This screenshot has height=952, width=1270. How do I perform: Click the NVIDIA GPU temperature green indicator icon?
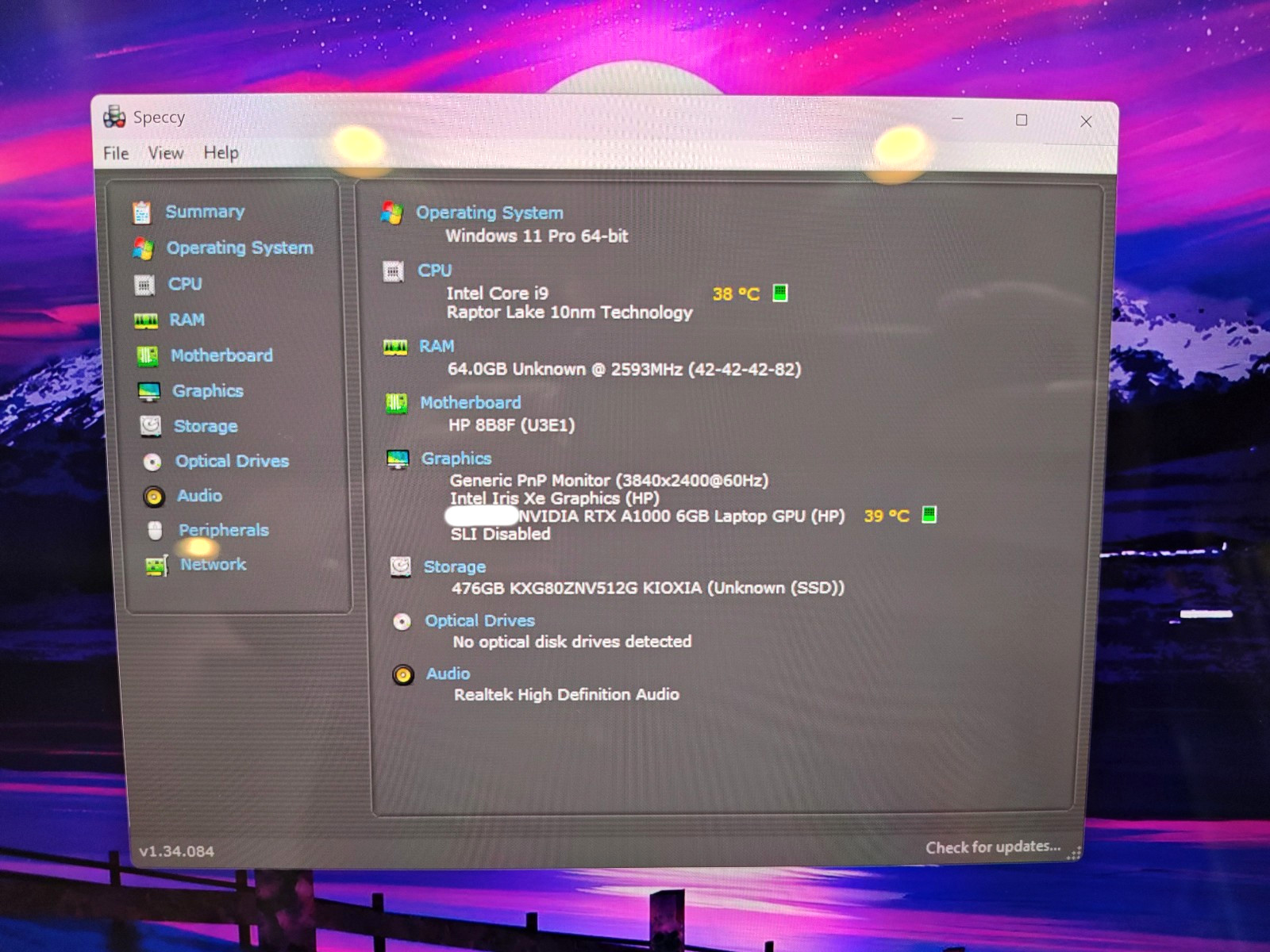929,515
